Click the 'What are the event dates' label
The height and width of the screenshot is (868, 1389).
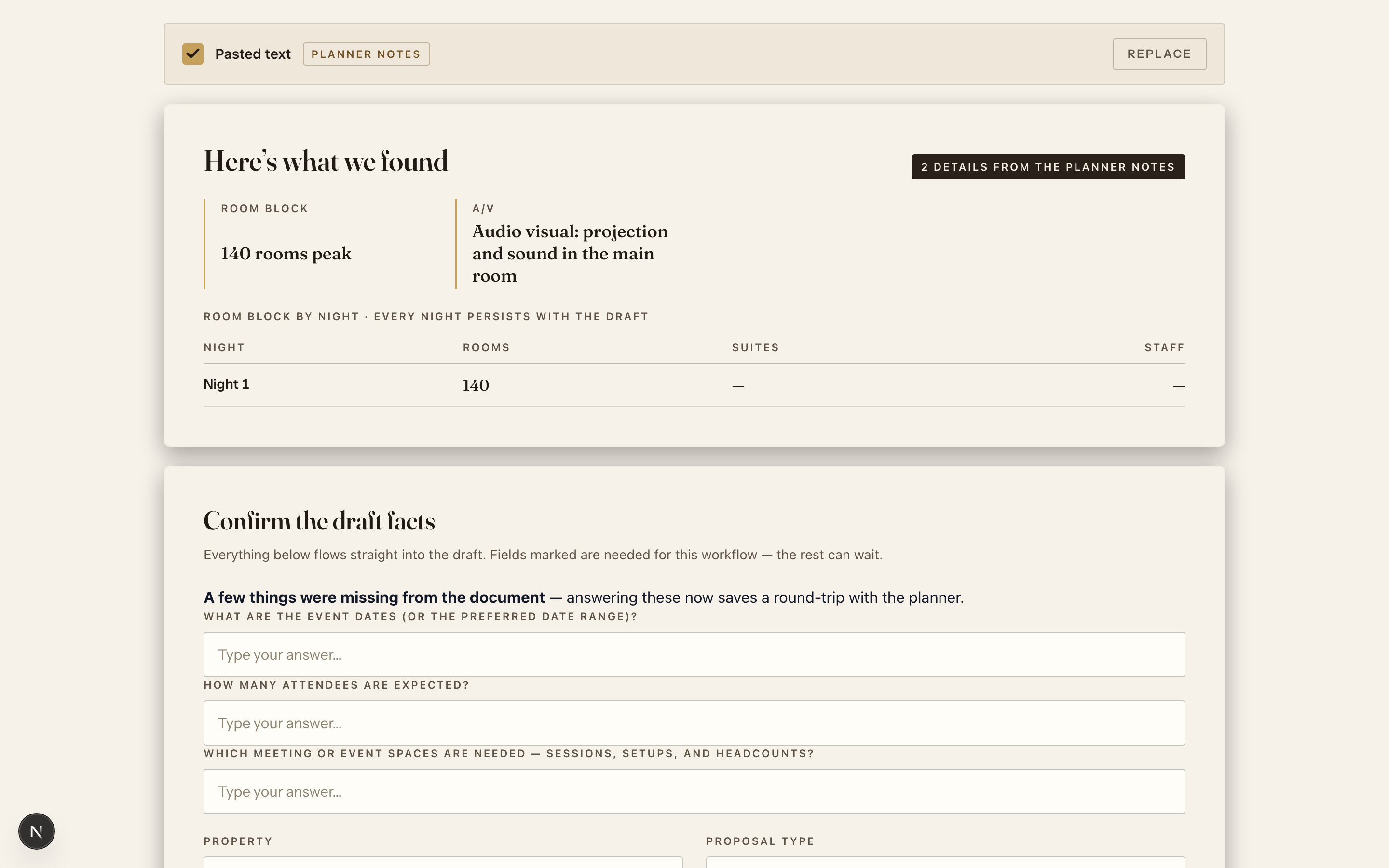(421, 617)
